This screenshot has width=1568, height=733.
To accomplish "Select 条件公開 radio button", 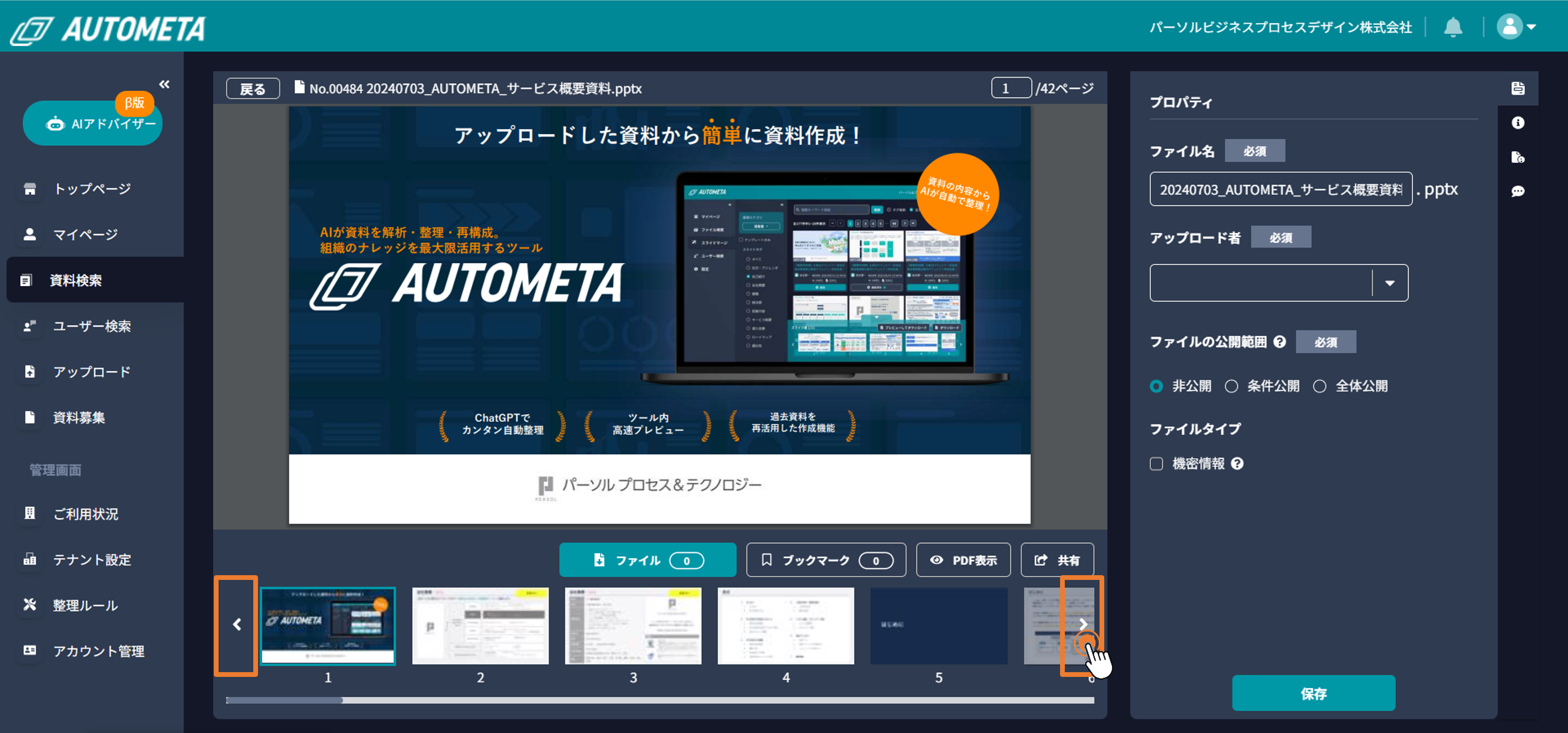I will 1231,386.
